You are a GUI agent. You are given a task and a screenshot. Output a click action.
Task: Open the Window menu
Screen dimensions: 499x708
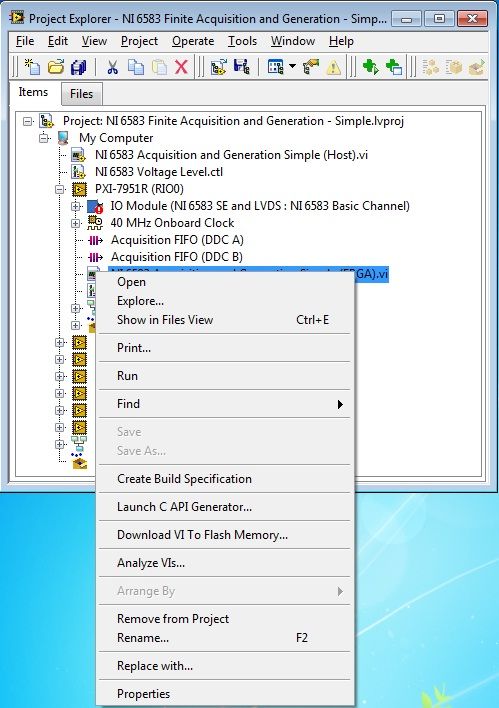tap(293, 41)
